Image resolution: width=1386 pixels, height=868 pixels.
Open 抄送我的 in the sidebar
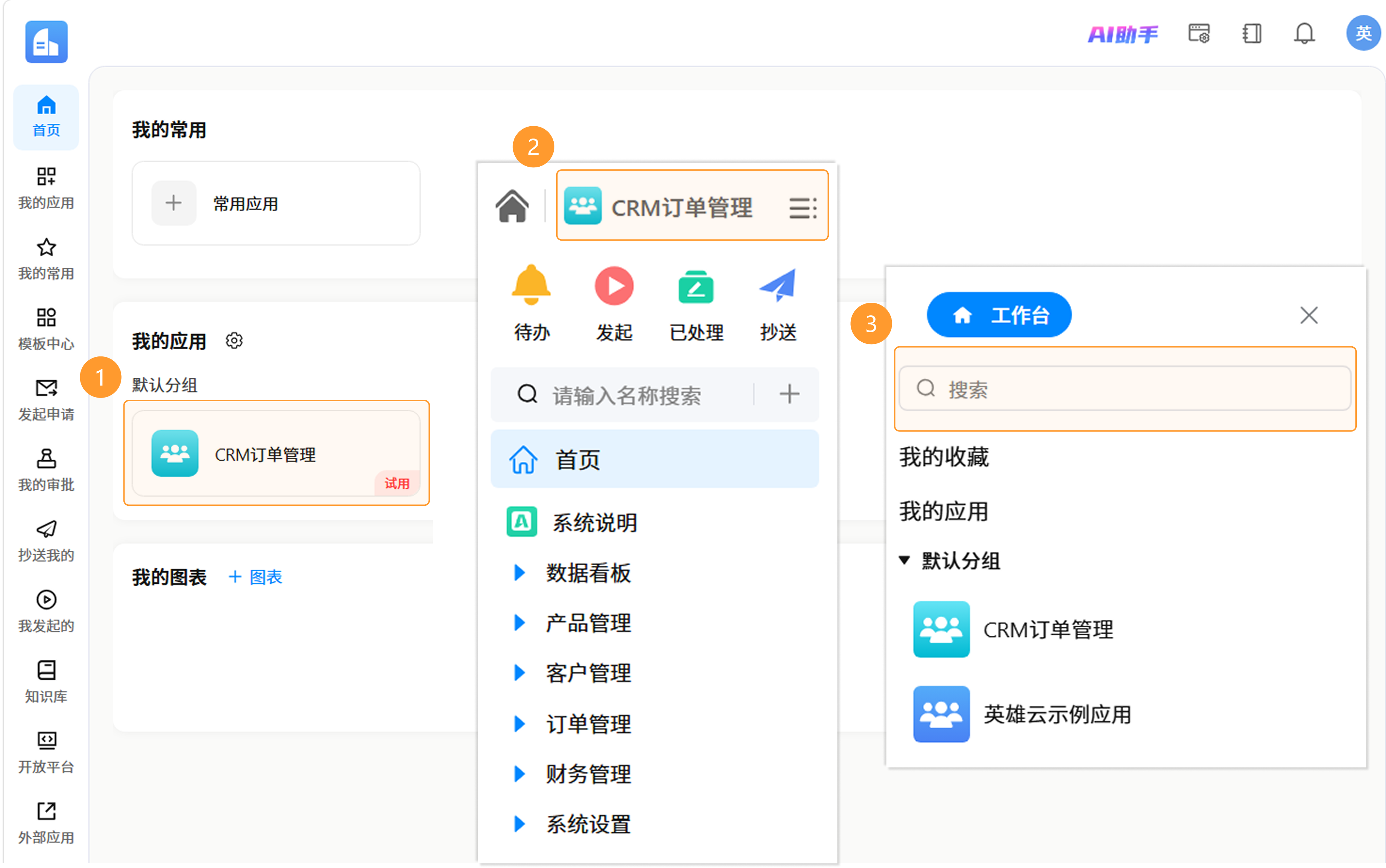(46, 542)
